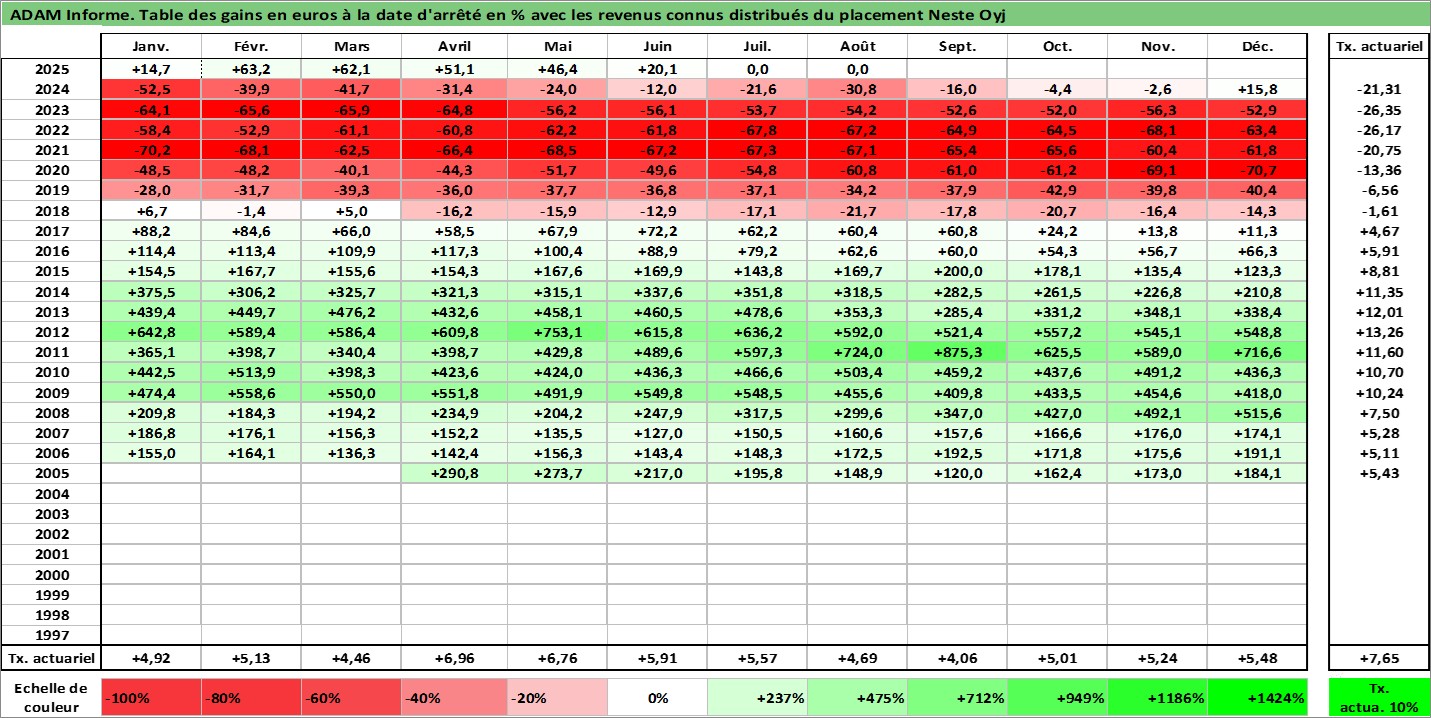Screen dimensions: 1431x718
Task: Click the 2021 Janv. cell -70,2
Action: click(x=151, y=150)
